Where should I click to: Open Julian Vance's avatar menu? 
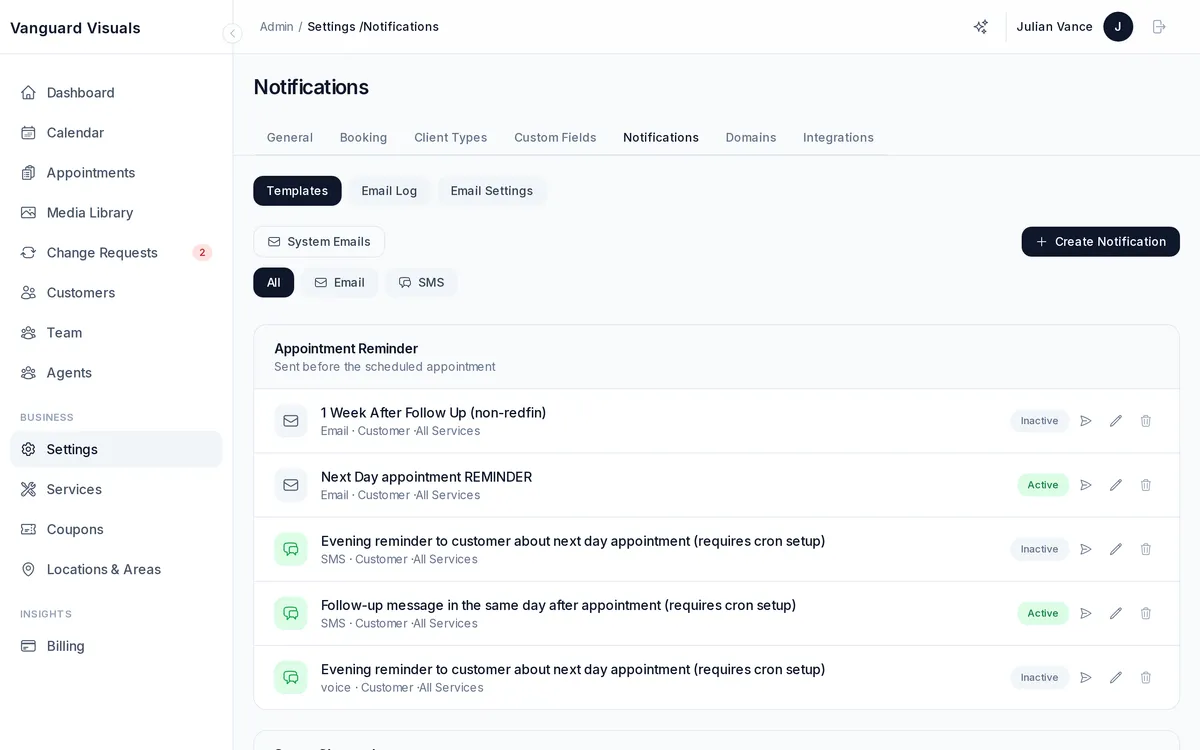(1117, 27)
